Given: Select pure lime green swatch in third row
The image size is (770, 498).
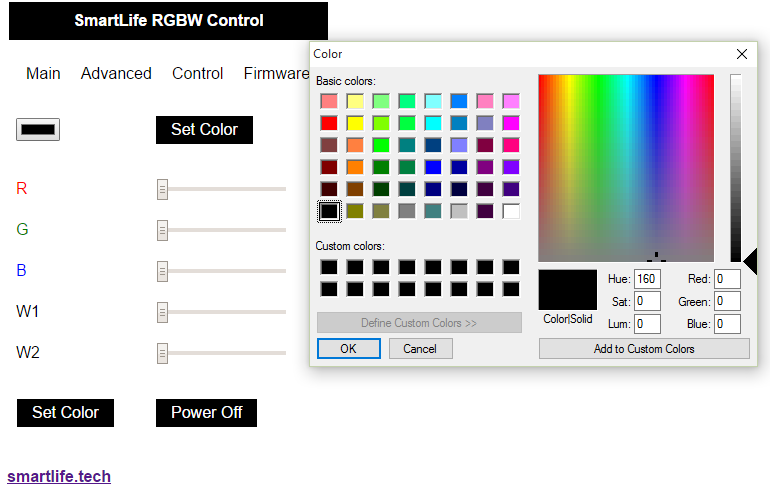Looking at the screenshot, I should coord(381,145).
